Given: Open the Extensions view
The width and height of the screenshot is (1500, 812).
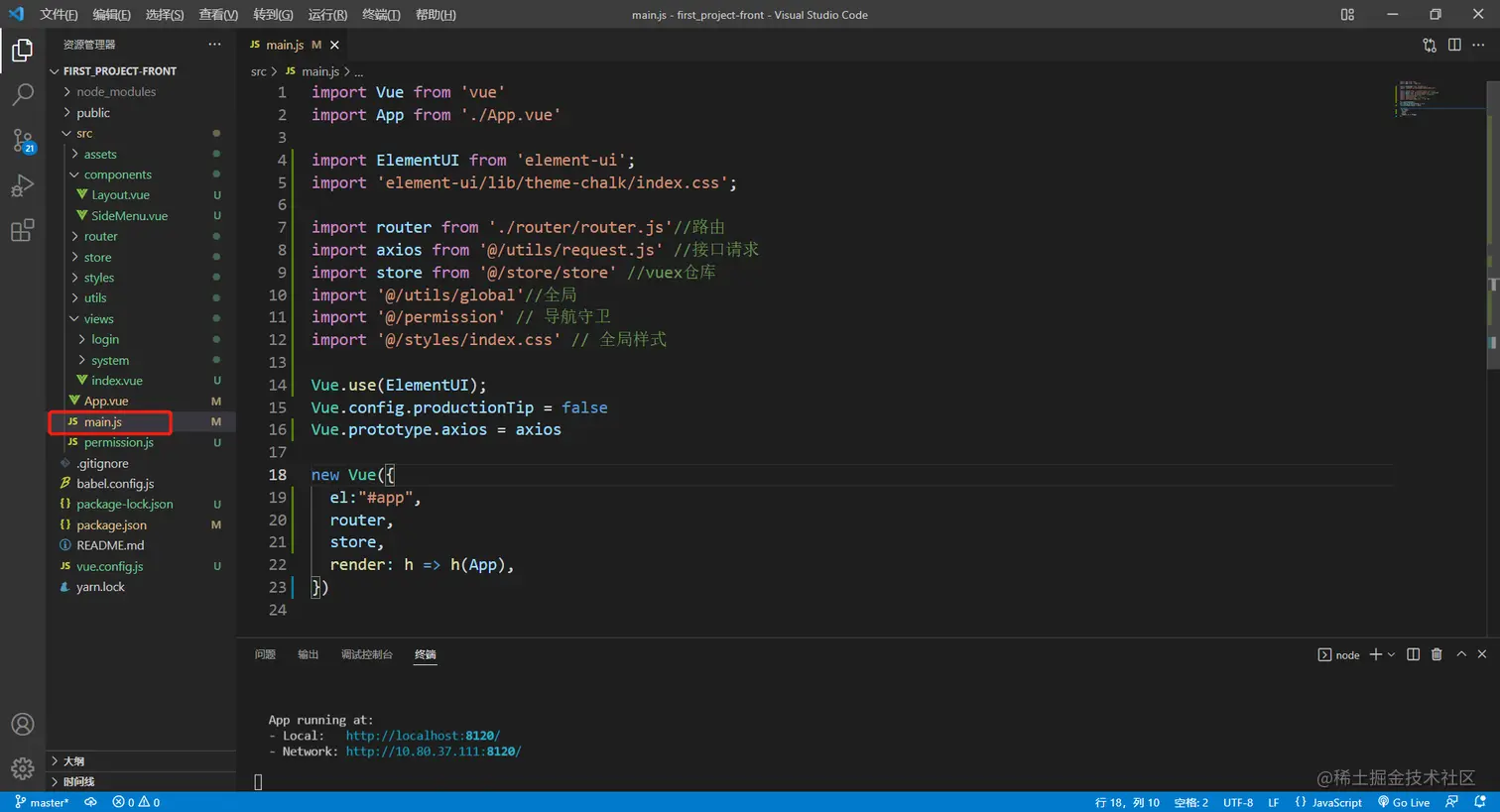Looking at the screenshot, I should (x=22, y=231).
